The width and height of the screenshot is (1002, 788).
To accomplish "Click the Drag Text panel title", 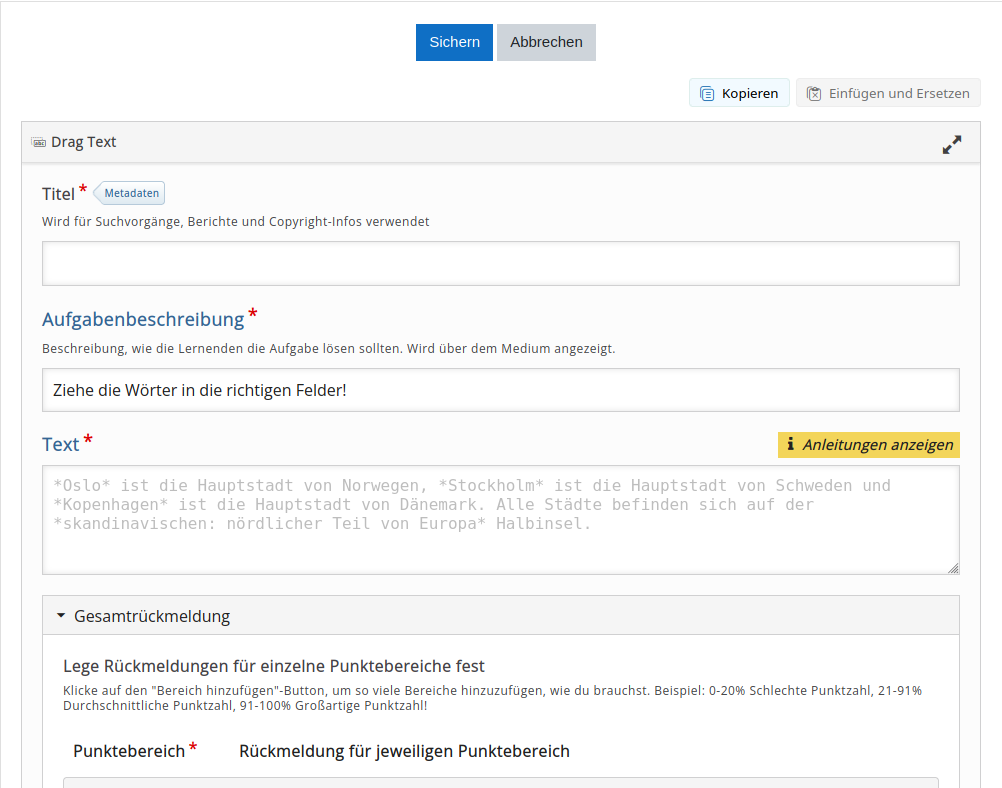I will tap(84, 142).
